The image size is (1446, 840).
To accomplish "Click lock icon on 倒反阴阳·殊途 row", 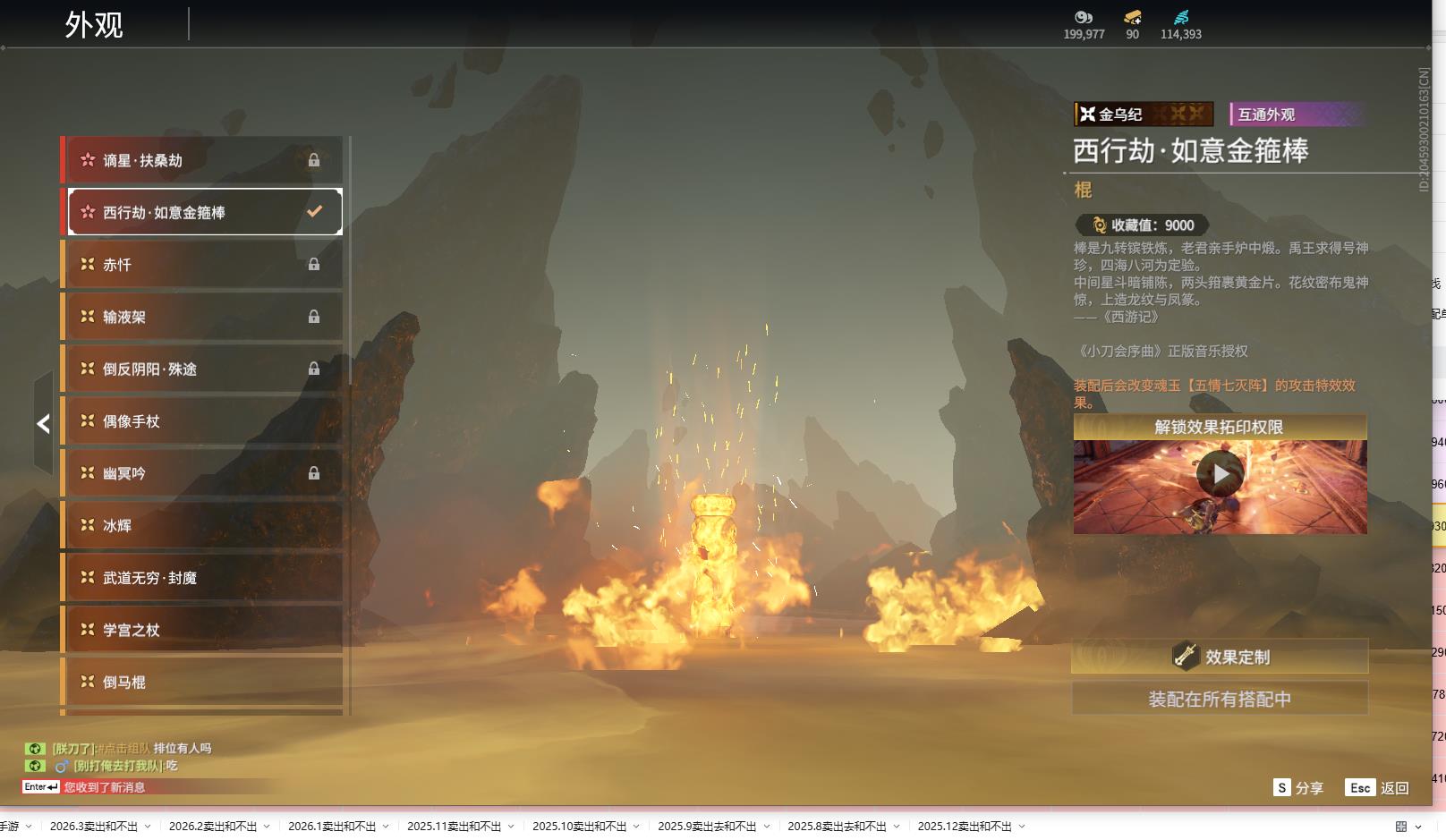I will (314, 369).
